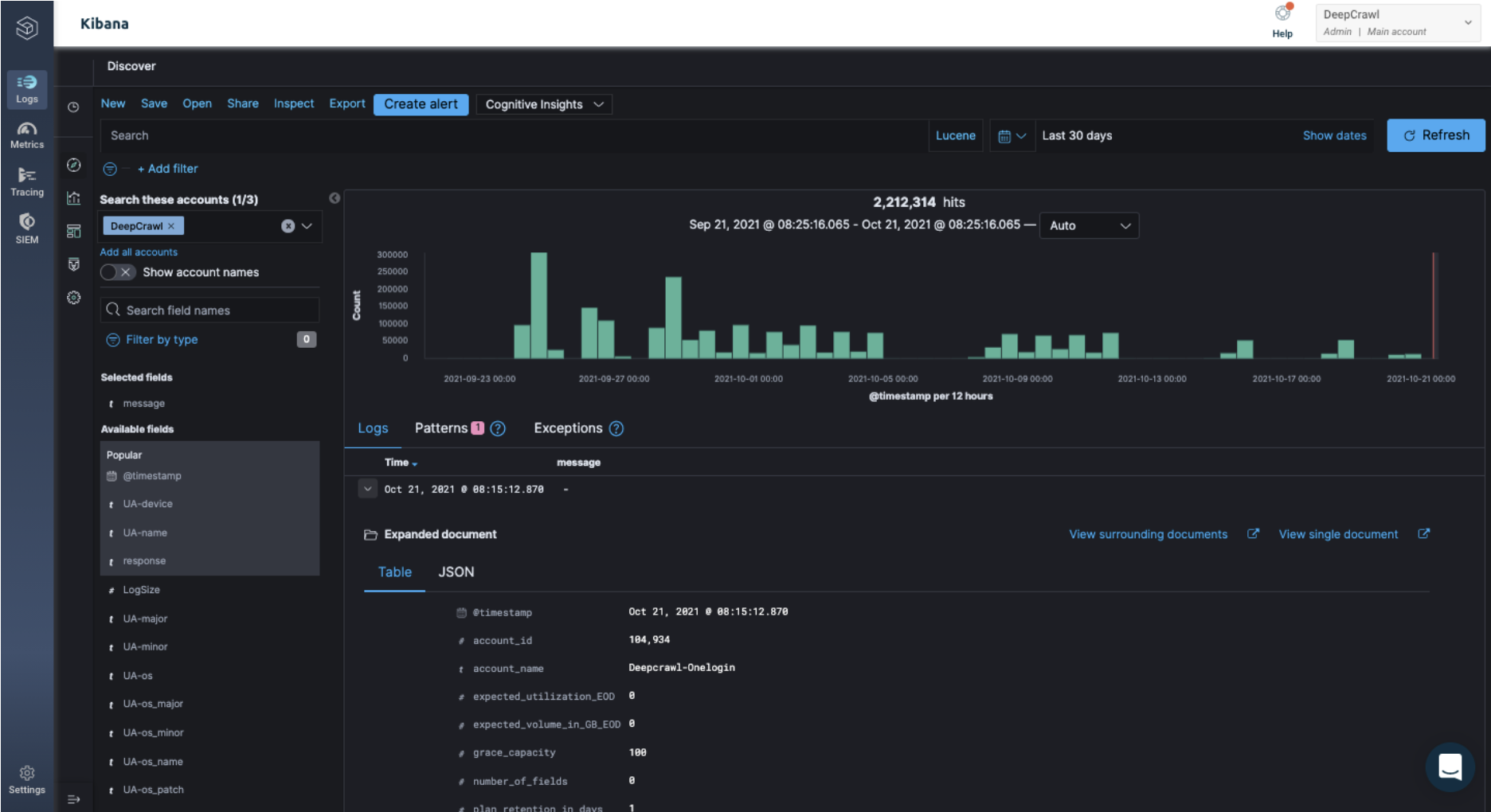Image resolution: width=1491 pixels, height=812 pixels.
Task: Click the Last 30 days time range
Action: (1077, 135)
